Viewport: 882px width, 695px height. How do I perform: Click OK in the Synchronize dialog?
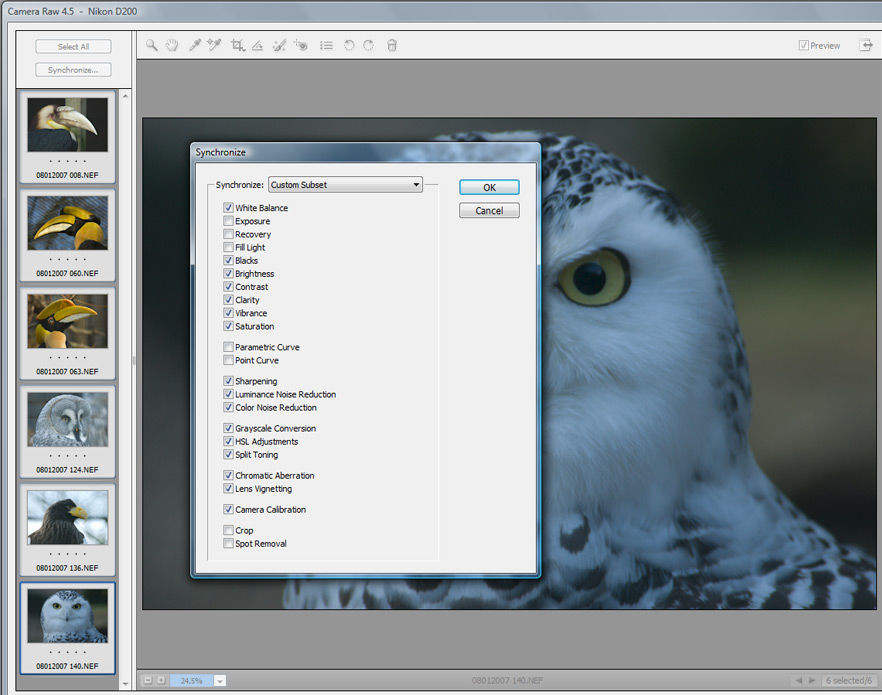(x=489, y=187)
